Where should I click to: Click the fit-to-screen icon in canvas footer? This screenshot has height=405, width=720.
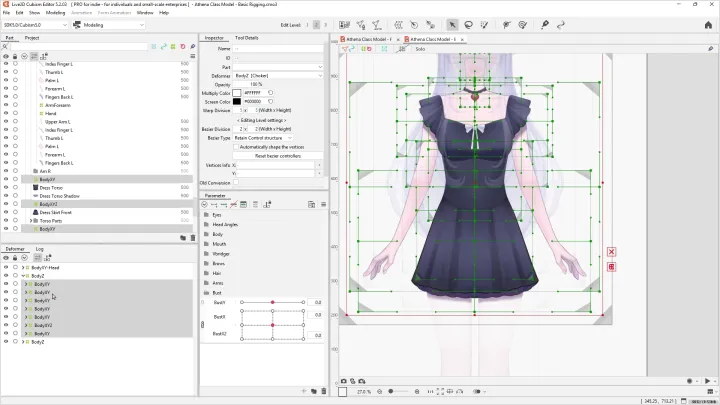[440, 392]
